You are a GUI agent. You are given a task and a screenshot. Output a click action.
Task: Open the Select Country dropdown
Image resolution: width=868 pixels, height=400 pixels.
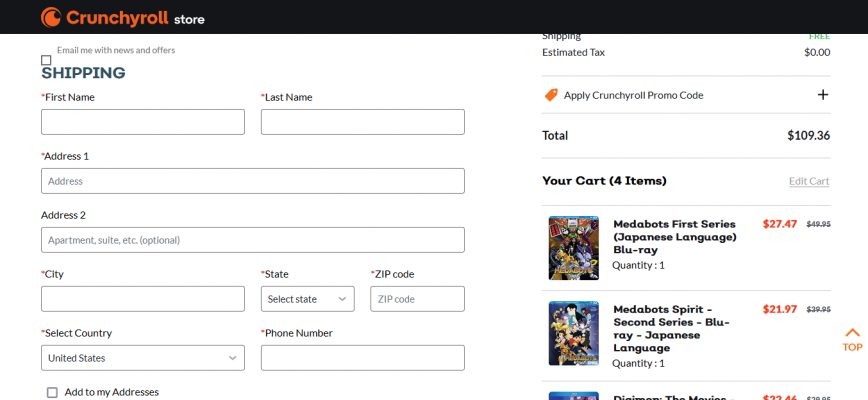tap(142, 358)
